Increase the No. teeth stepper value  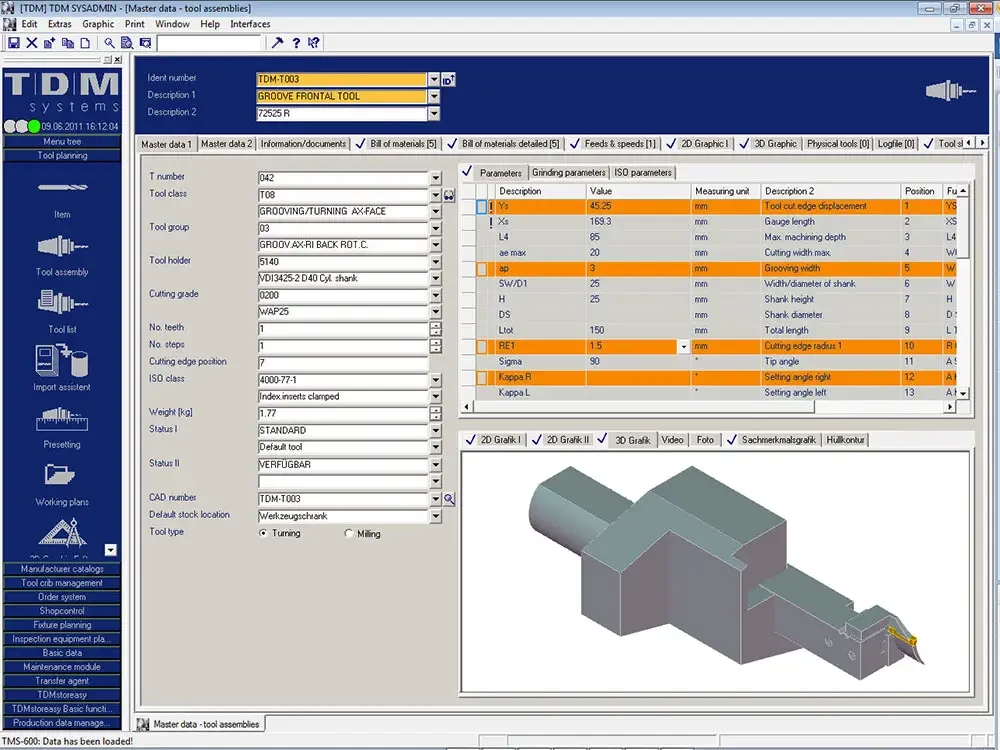click(436, 325)
